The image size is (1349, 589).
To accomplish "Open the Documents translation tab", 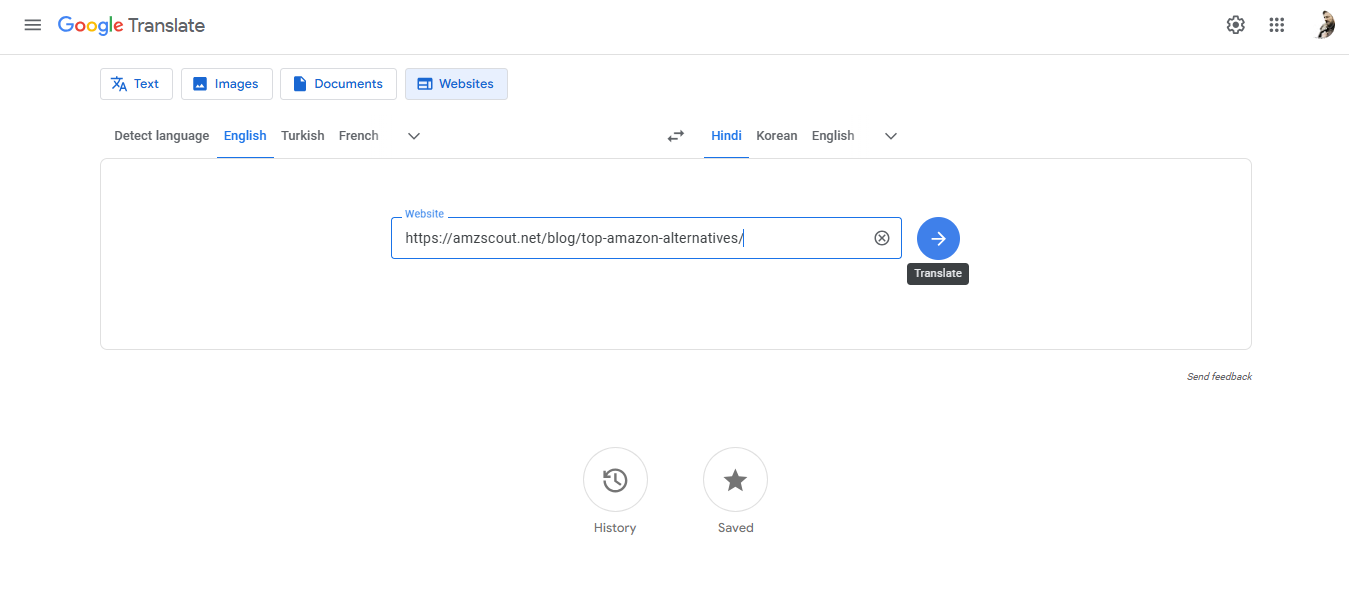I will click(x=338, y=84).
